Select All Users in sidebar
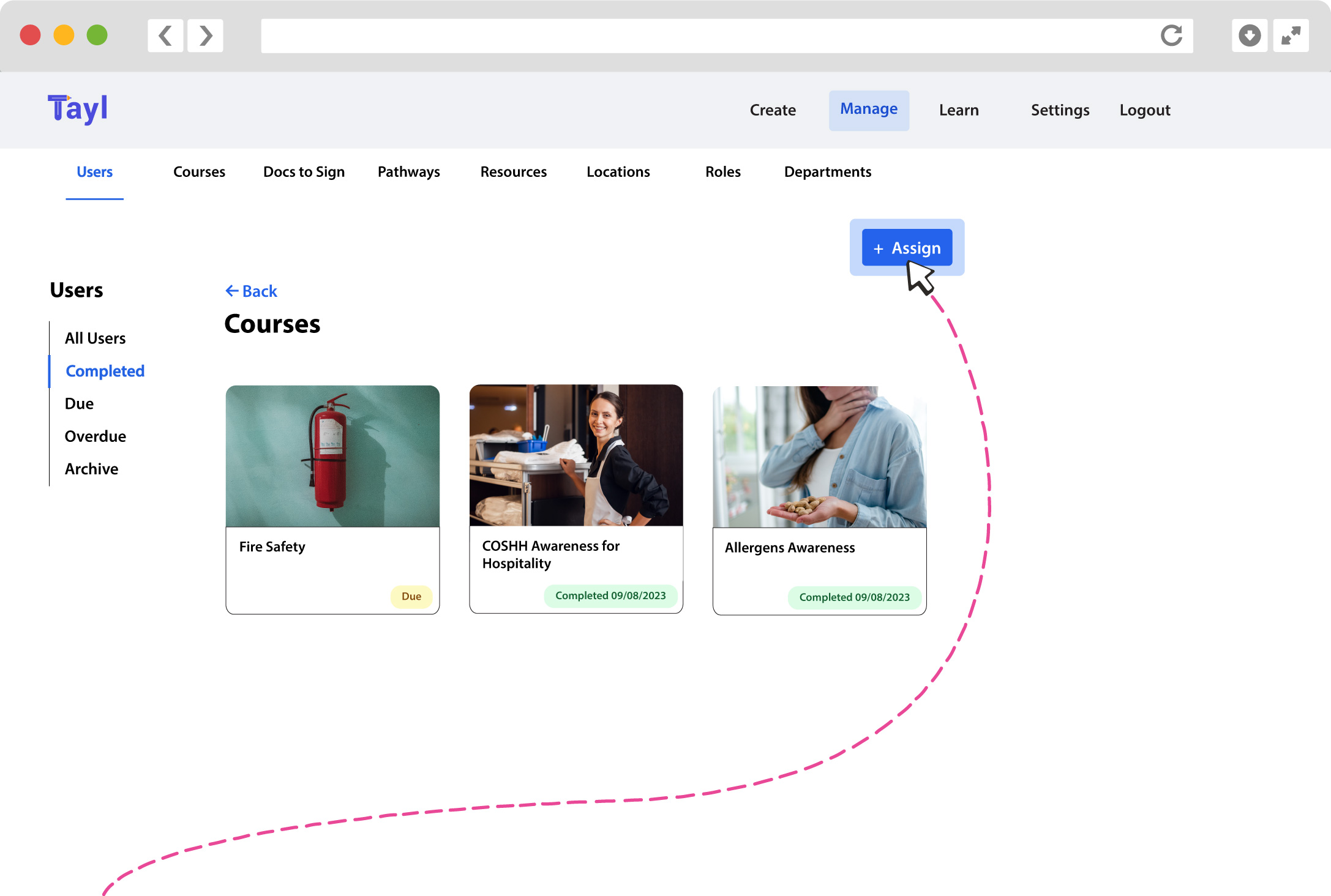Screen dimensions: 1331x896 point(95,338)
